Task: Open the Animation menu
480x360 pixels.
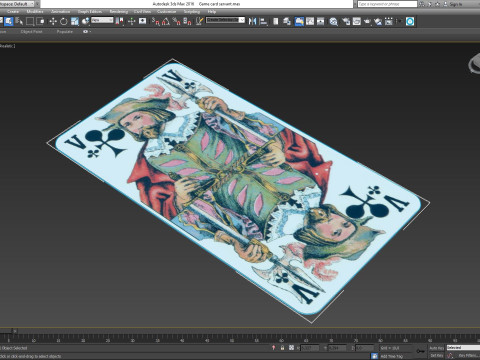Action: click(60, 12)
